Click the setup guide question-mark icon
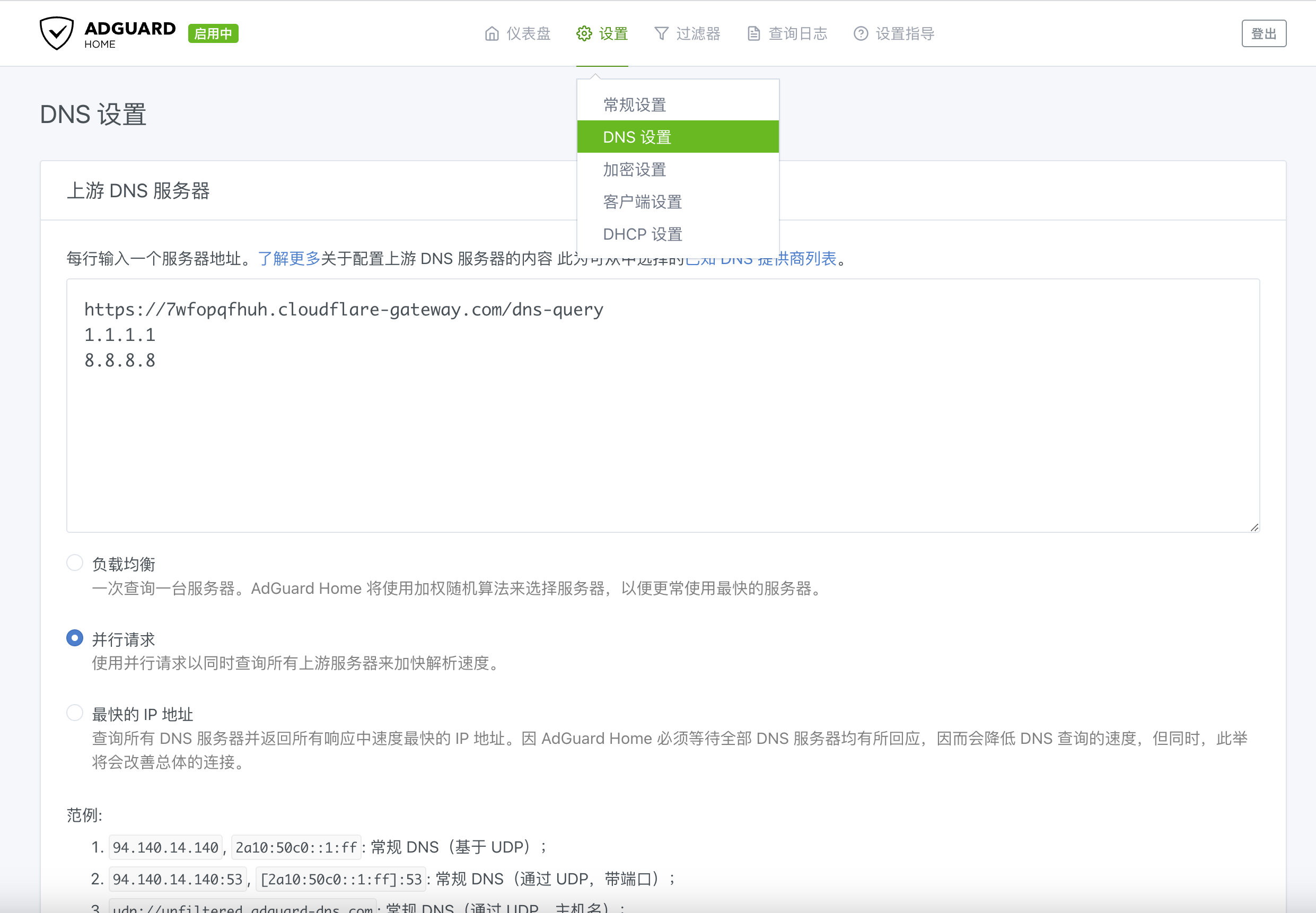This screenshot has width=1316, height=913. [x=861, y=34]
